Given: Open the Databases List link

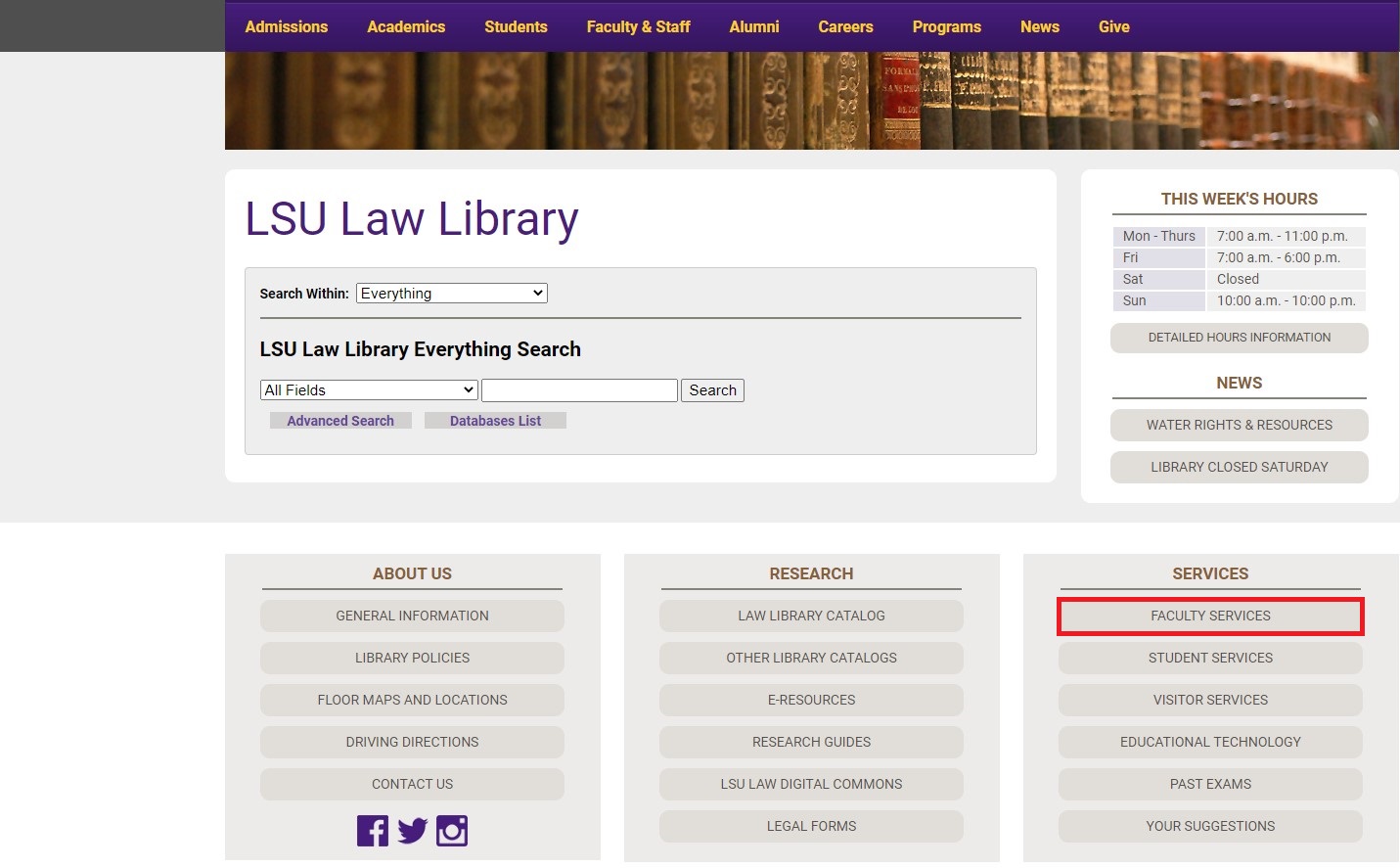Looking at the screenshot, I should coord(495,421).
